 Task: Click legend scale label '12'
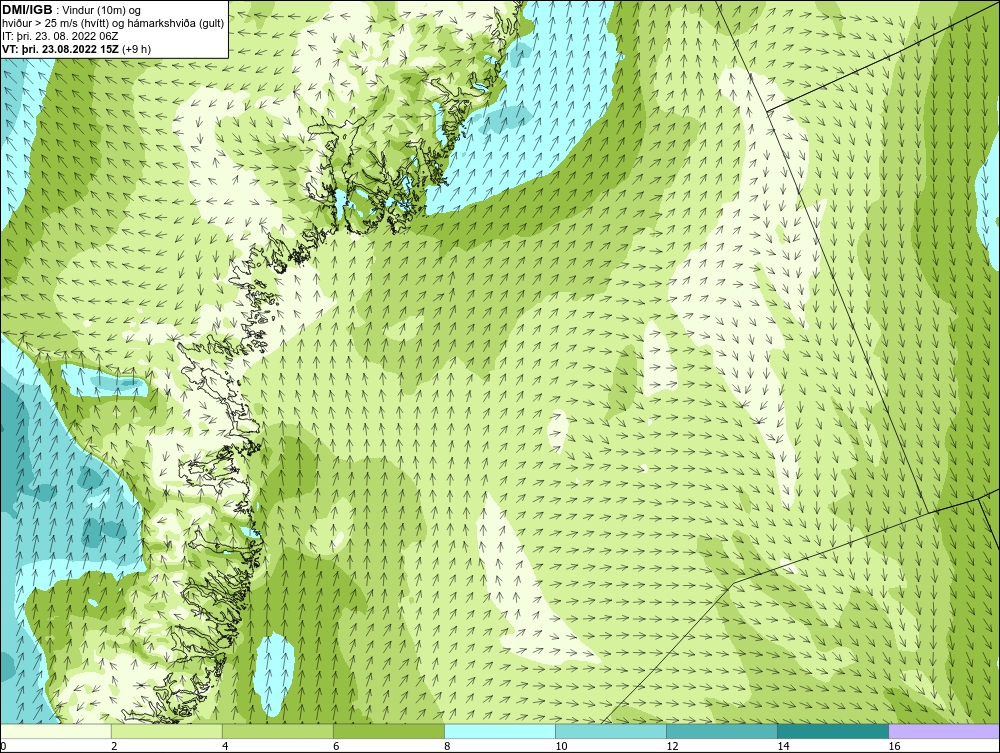(672, 746)
